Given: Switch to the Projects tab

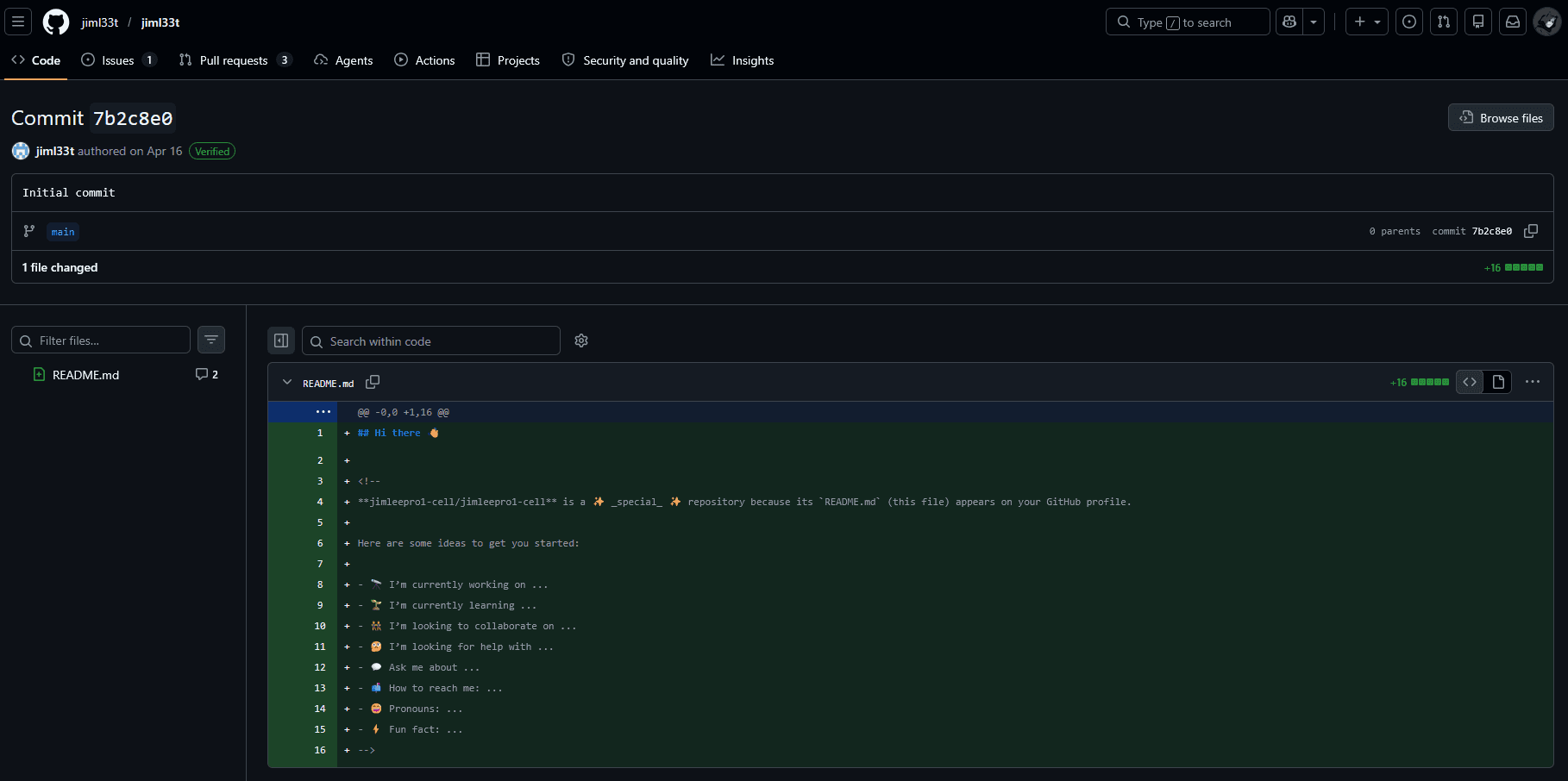Looking at the screenshot, I should [508, 60].
